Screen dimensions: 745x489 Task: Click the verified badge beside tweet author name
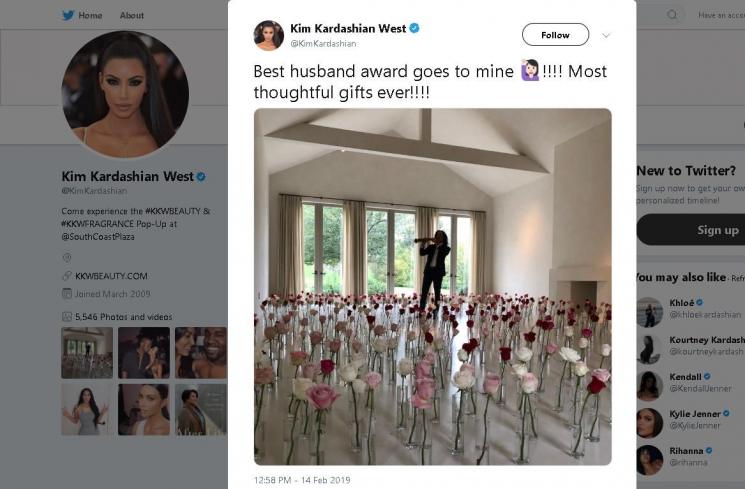point(414,29)
